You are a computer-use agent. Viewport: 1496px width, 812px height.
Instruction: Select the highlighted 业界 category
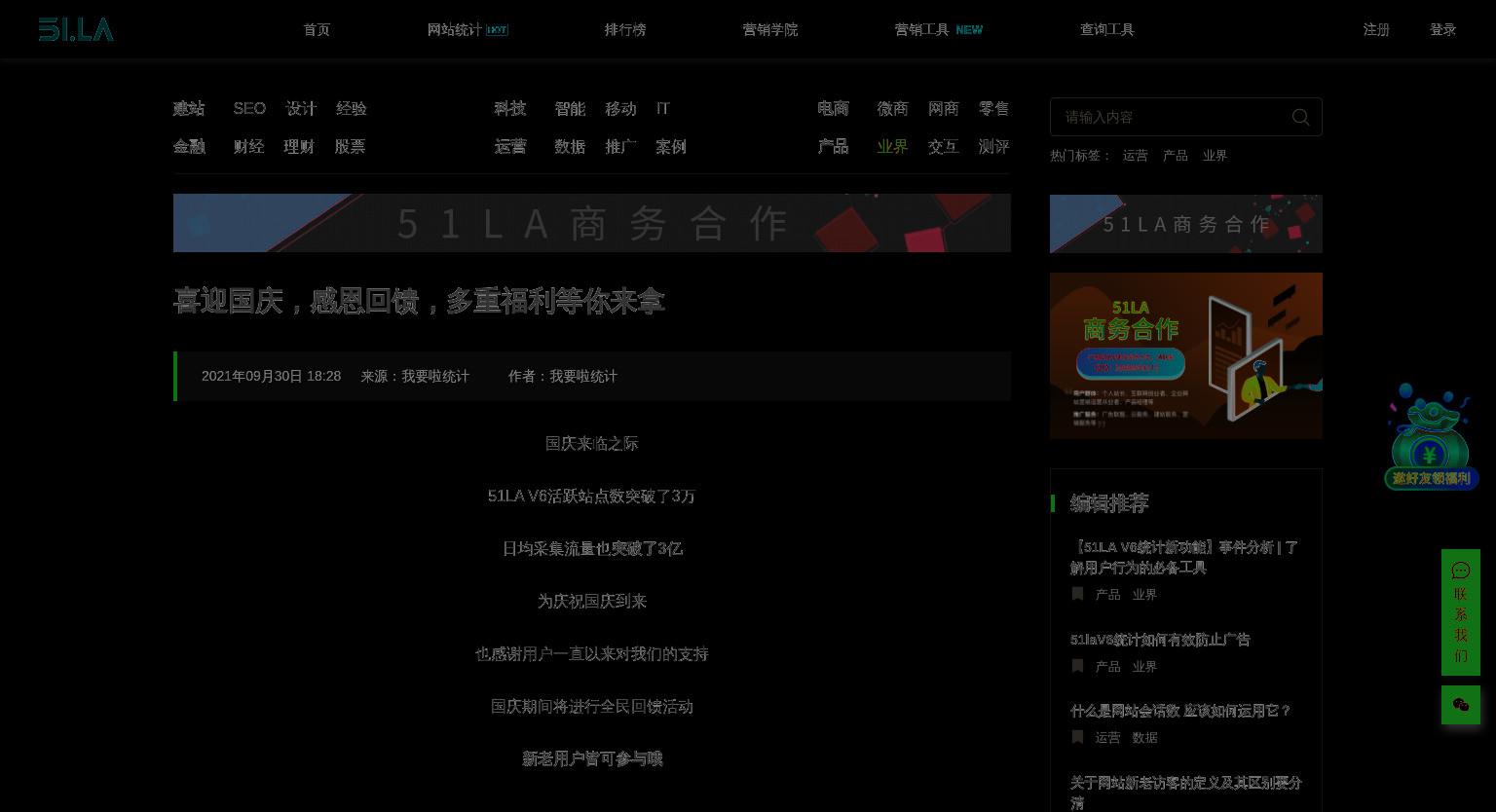892,146
